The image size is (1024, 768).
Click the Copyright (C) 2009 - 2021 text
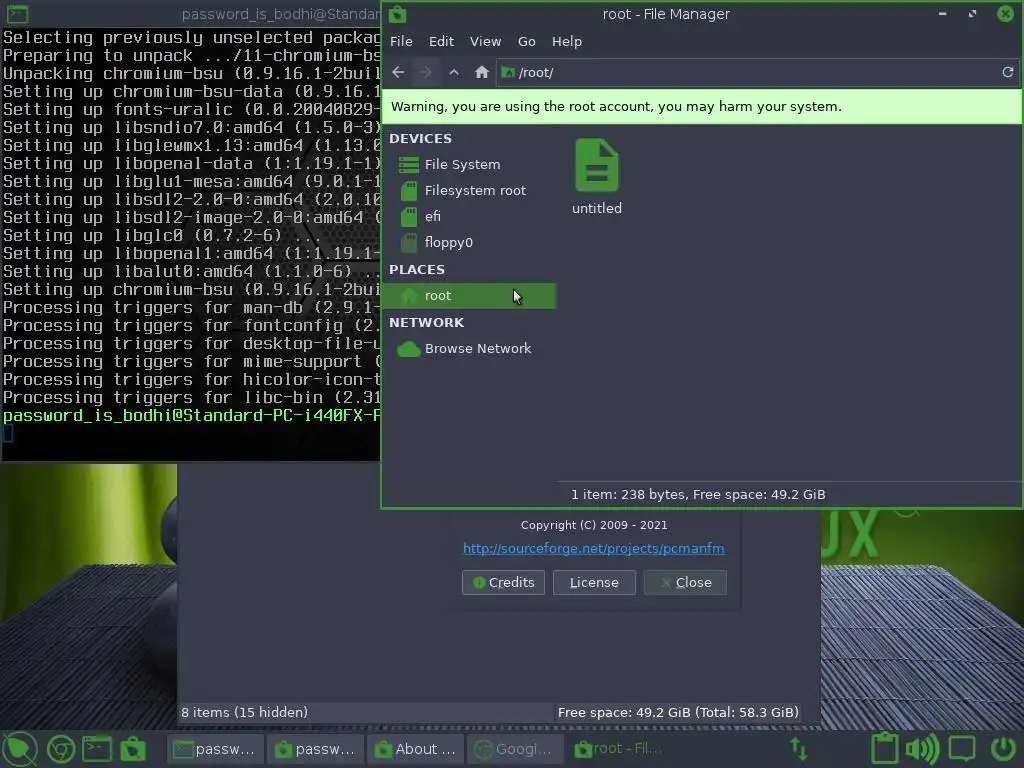pos(594,525)
